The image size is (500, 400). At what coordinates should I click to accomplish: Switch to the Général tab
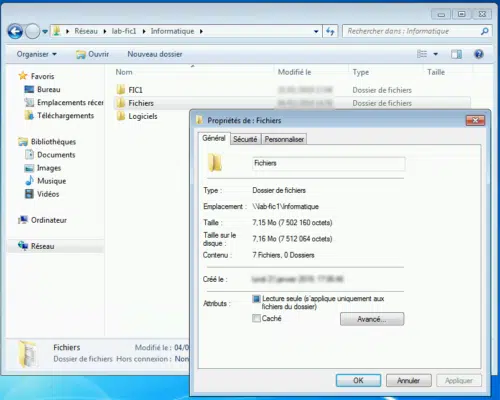(214, 138)
